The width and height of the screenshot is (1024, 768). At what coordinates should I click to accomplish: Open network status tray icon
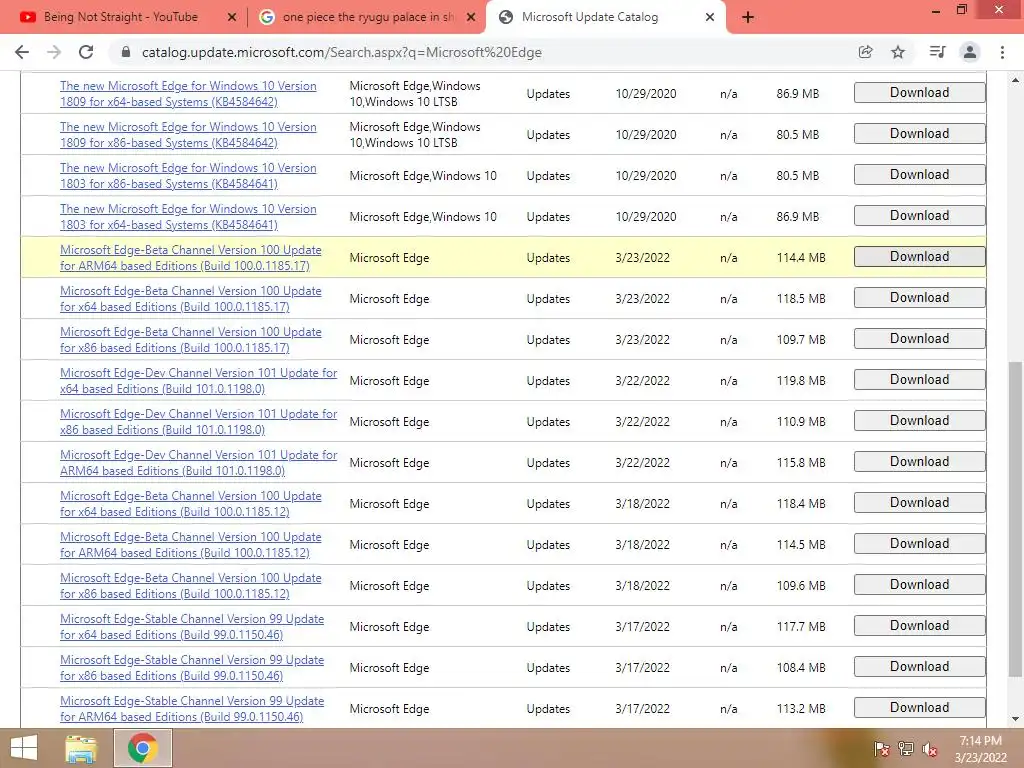906,749
